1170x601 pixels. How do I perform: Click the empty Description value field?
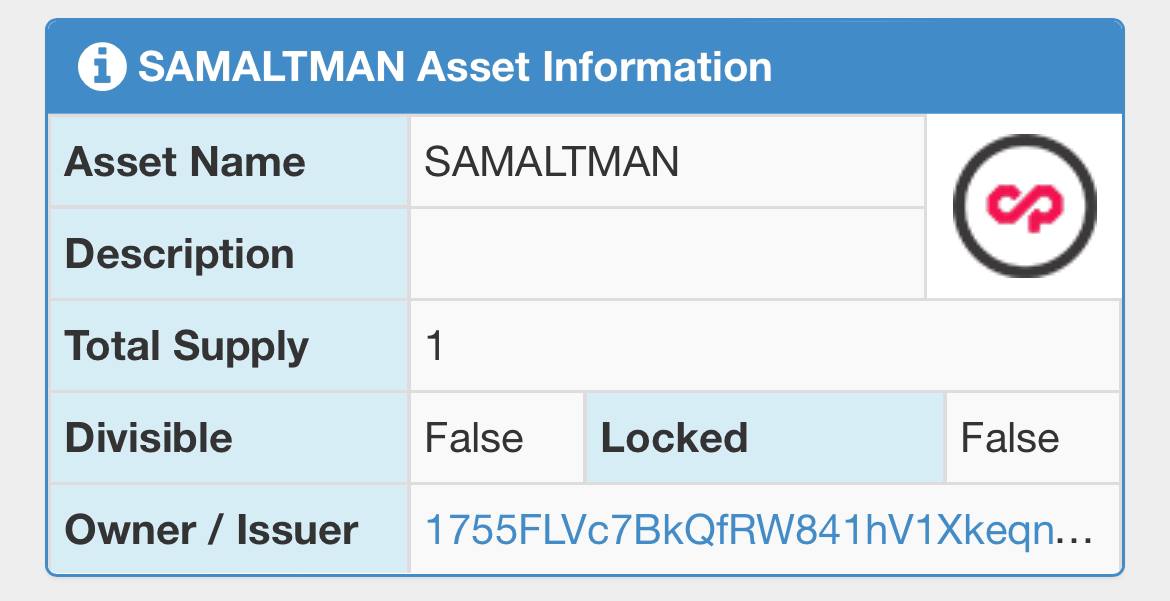pyautogui.click(x=668, y=254)
